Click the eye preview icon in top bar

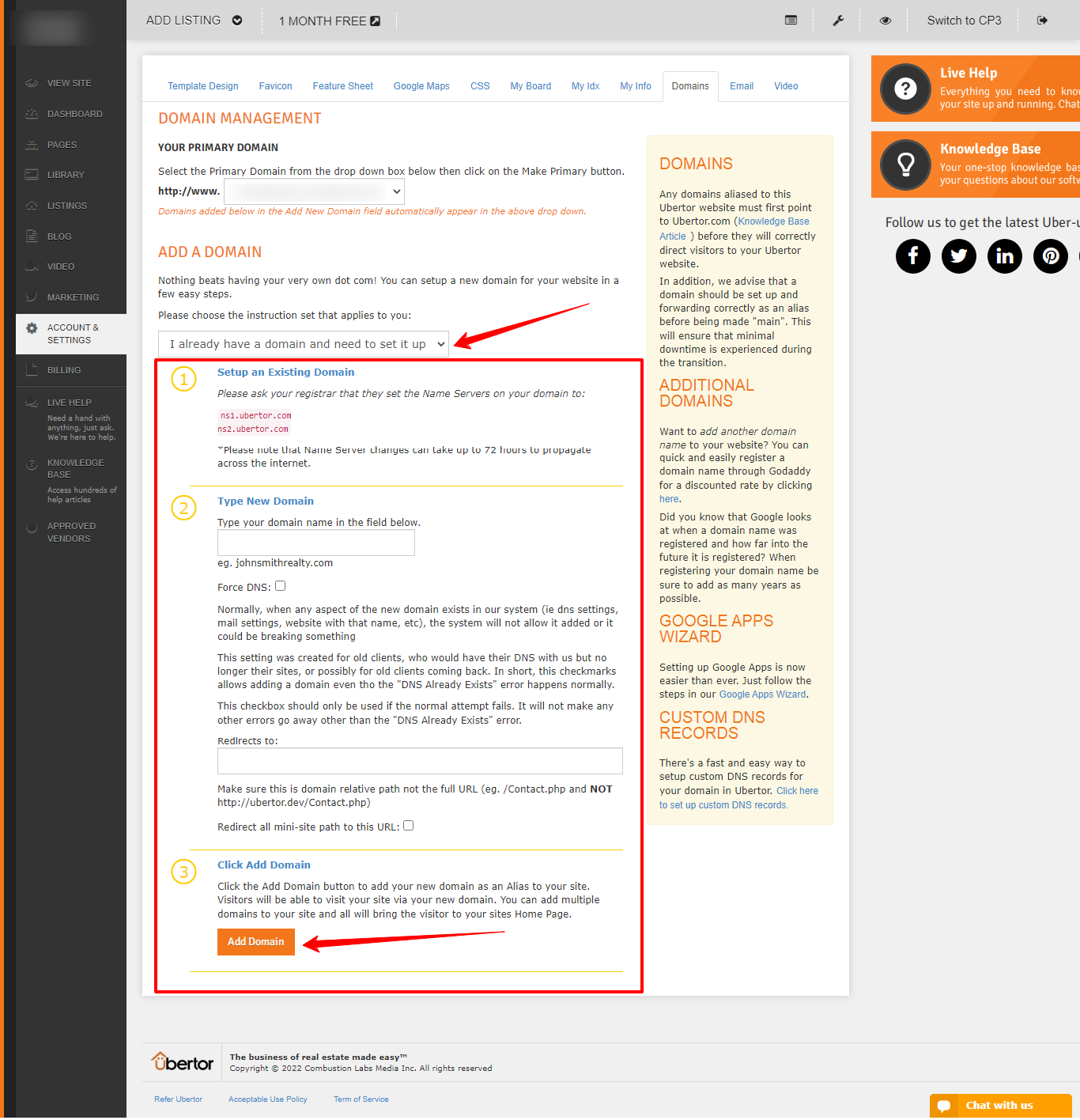[x=886, y=21]
